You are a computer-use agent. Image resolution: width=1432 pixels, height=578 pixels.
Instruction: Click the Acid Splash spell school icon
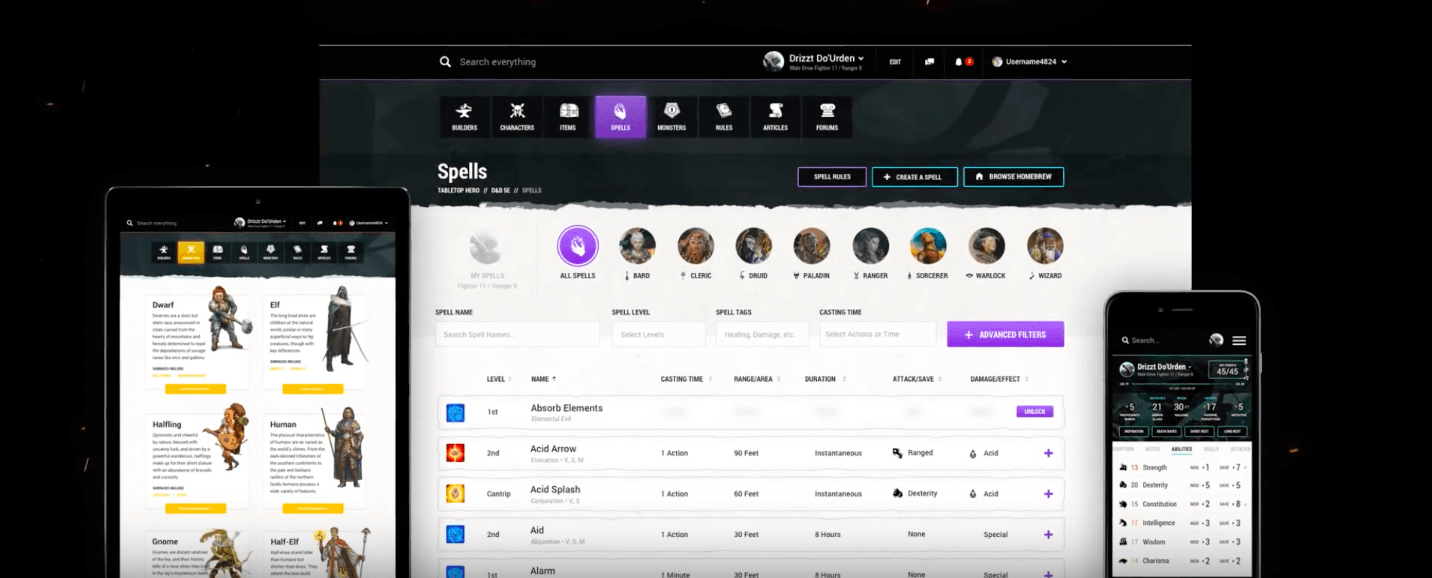point(455,494)
